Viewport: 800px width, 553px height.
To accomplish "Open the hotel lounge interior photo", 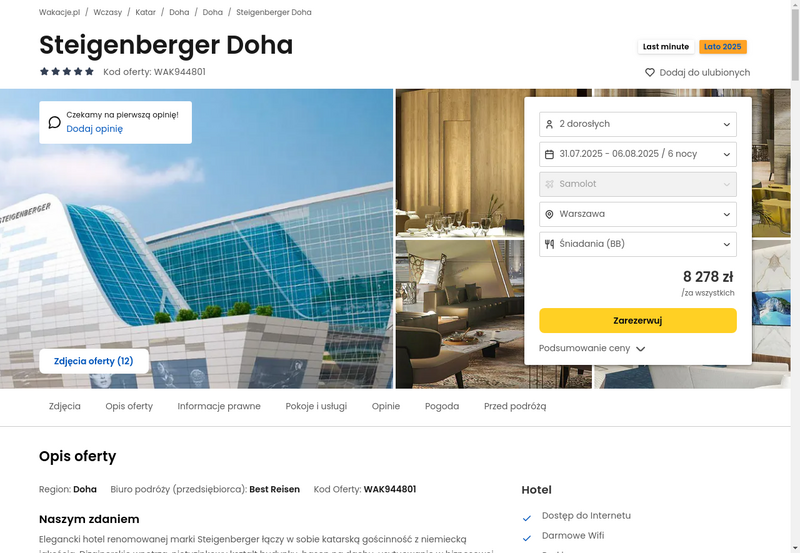I will pos(460,314).
